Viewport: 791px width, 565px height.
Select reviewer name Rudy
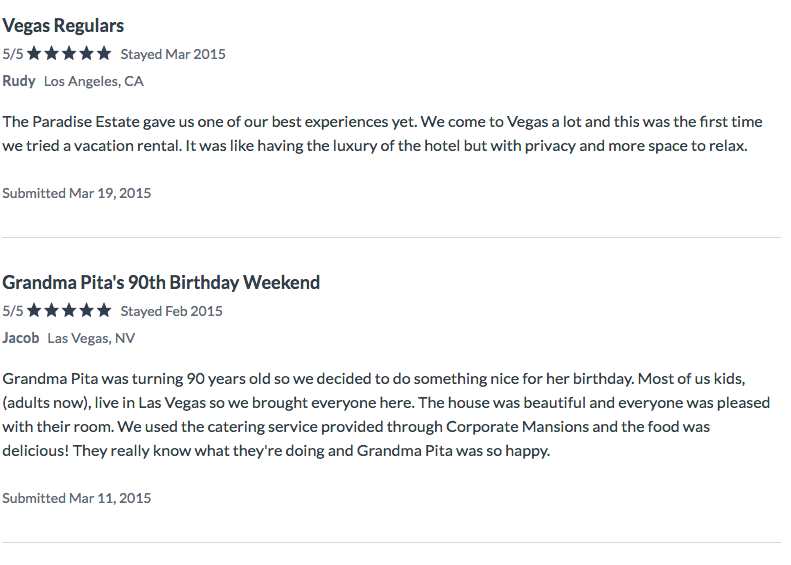click(19, 81)
